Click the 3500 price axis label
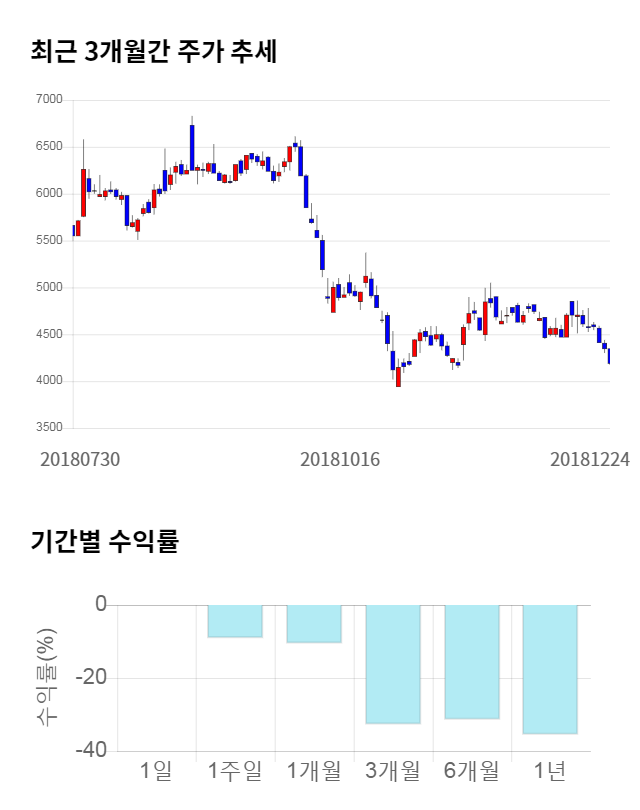 click(48, 428)
